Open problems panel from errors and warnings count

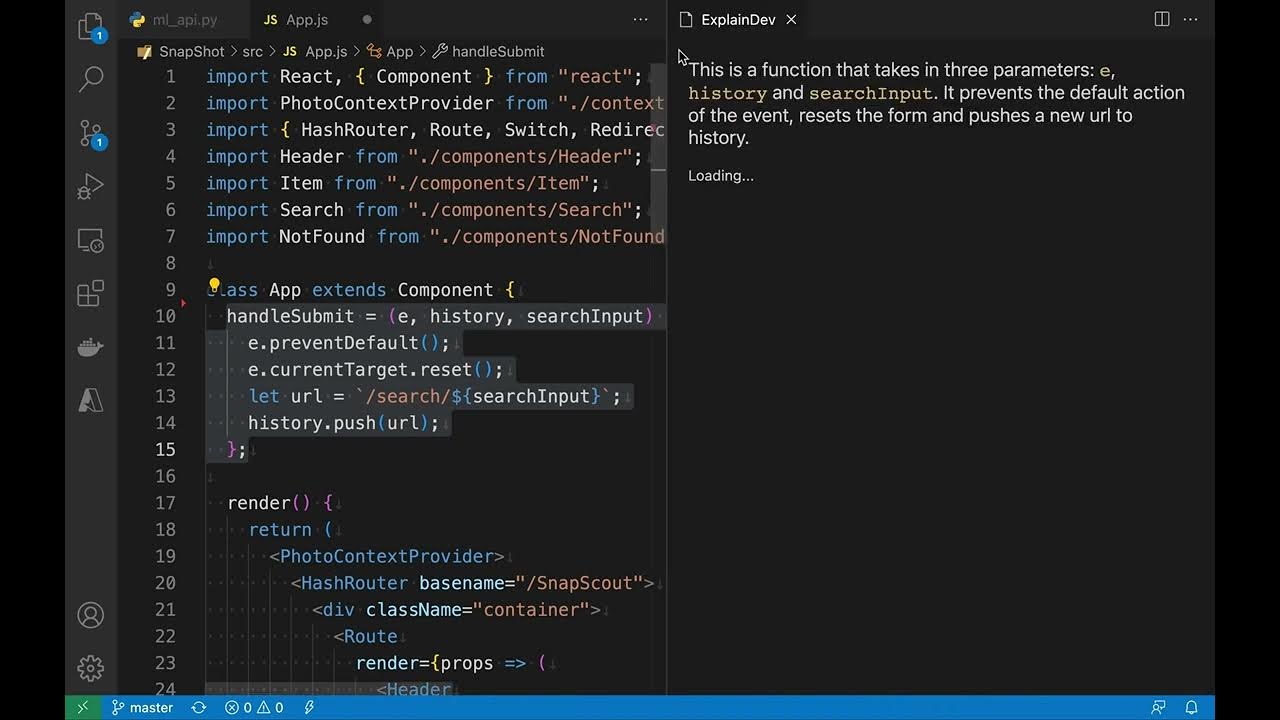[254, 707]
